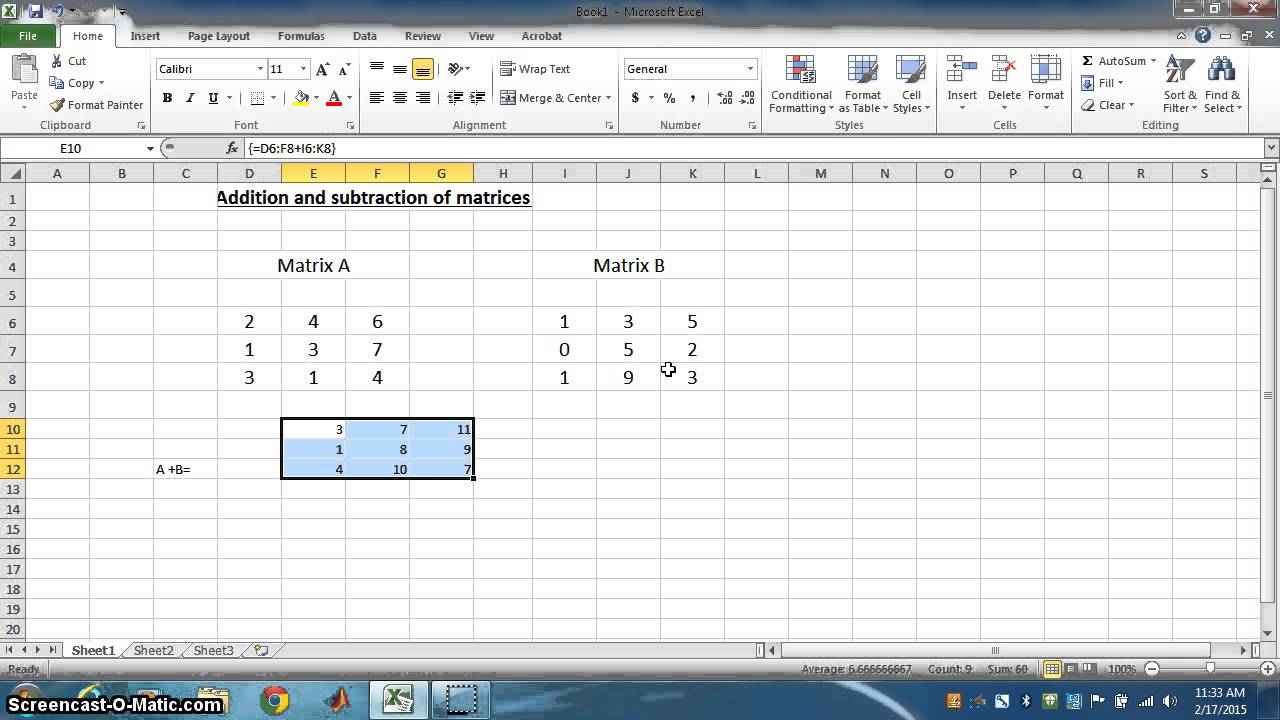The width and height of the screenshot is (1280, 720).
Task: Switch to Review tab
Action: pos(423,36)
